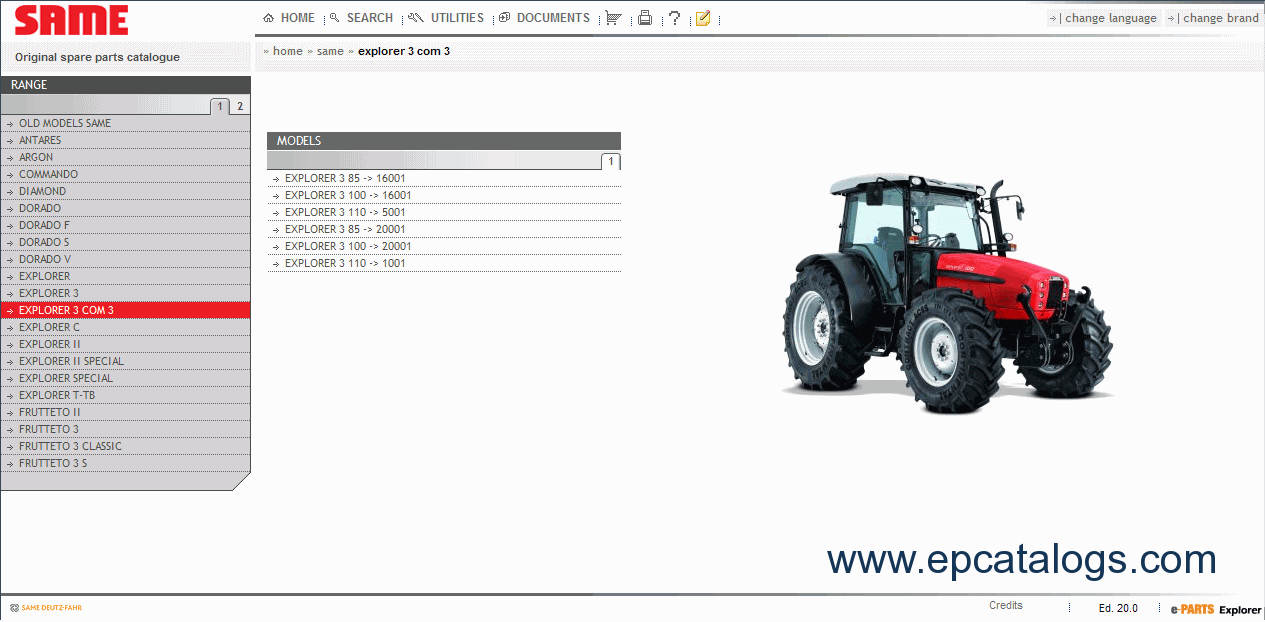Click the same breadcrumb link

pyautogui.click(x=330, y=51)
